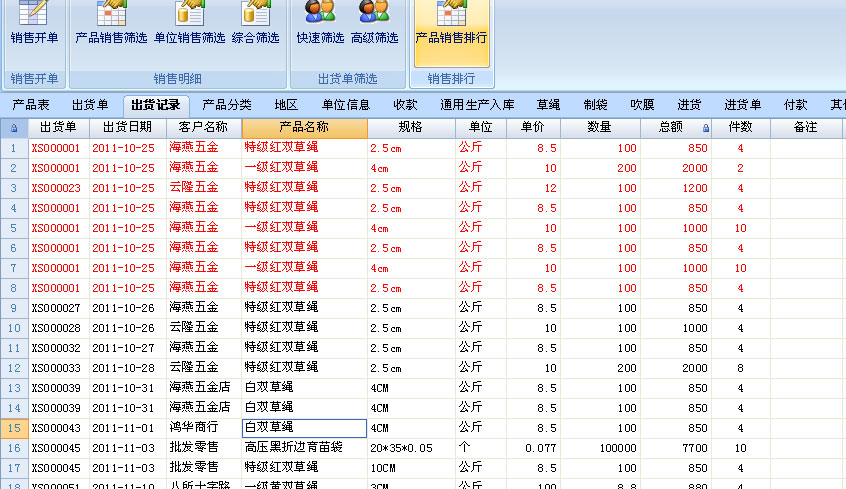Click the grid corner select-all icon
The width and height of the screenshot is (846, 489).
click(x=14, y=128)
